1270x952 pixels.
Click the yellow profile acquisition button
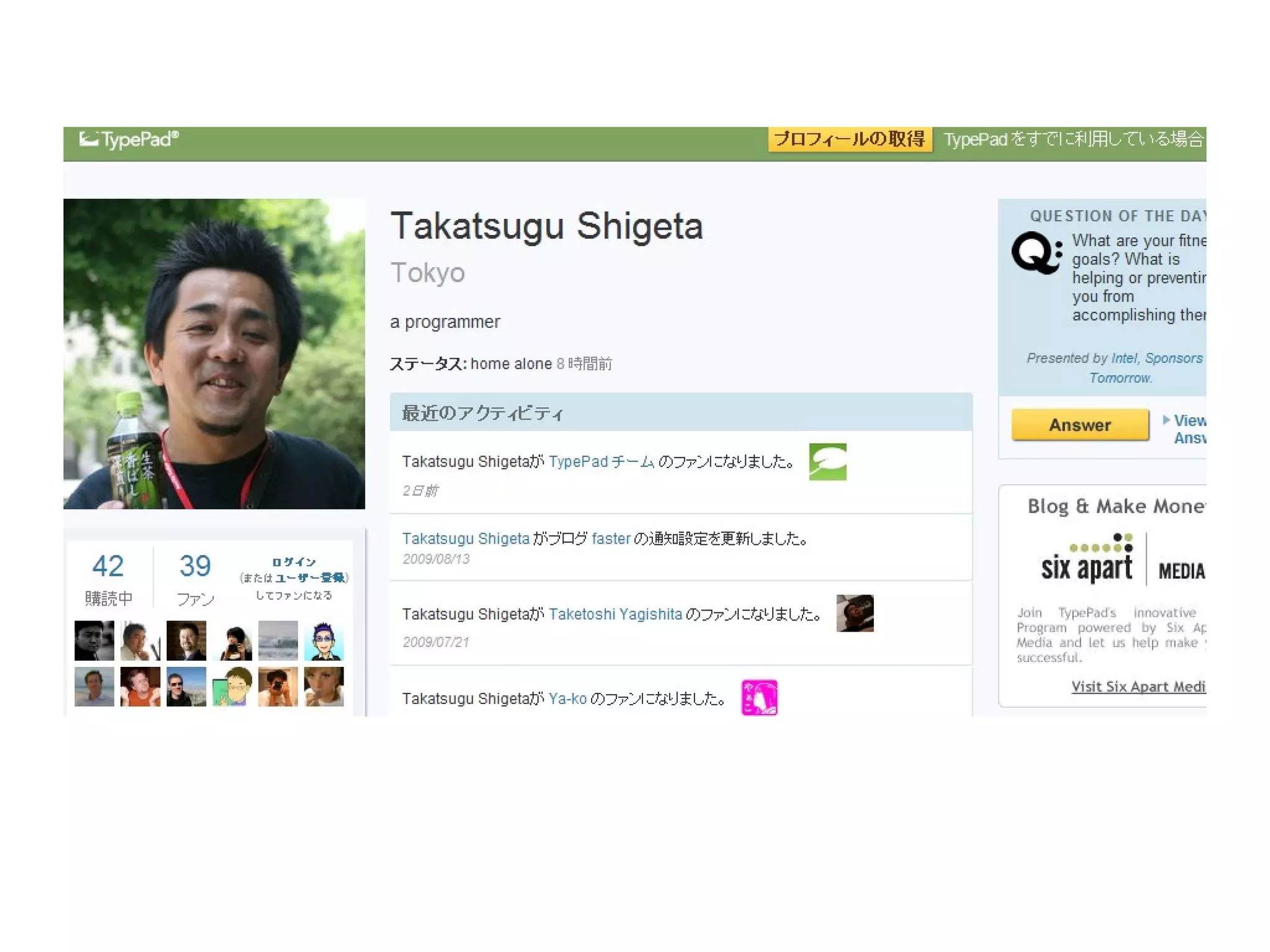tap(850, 139)
